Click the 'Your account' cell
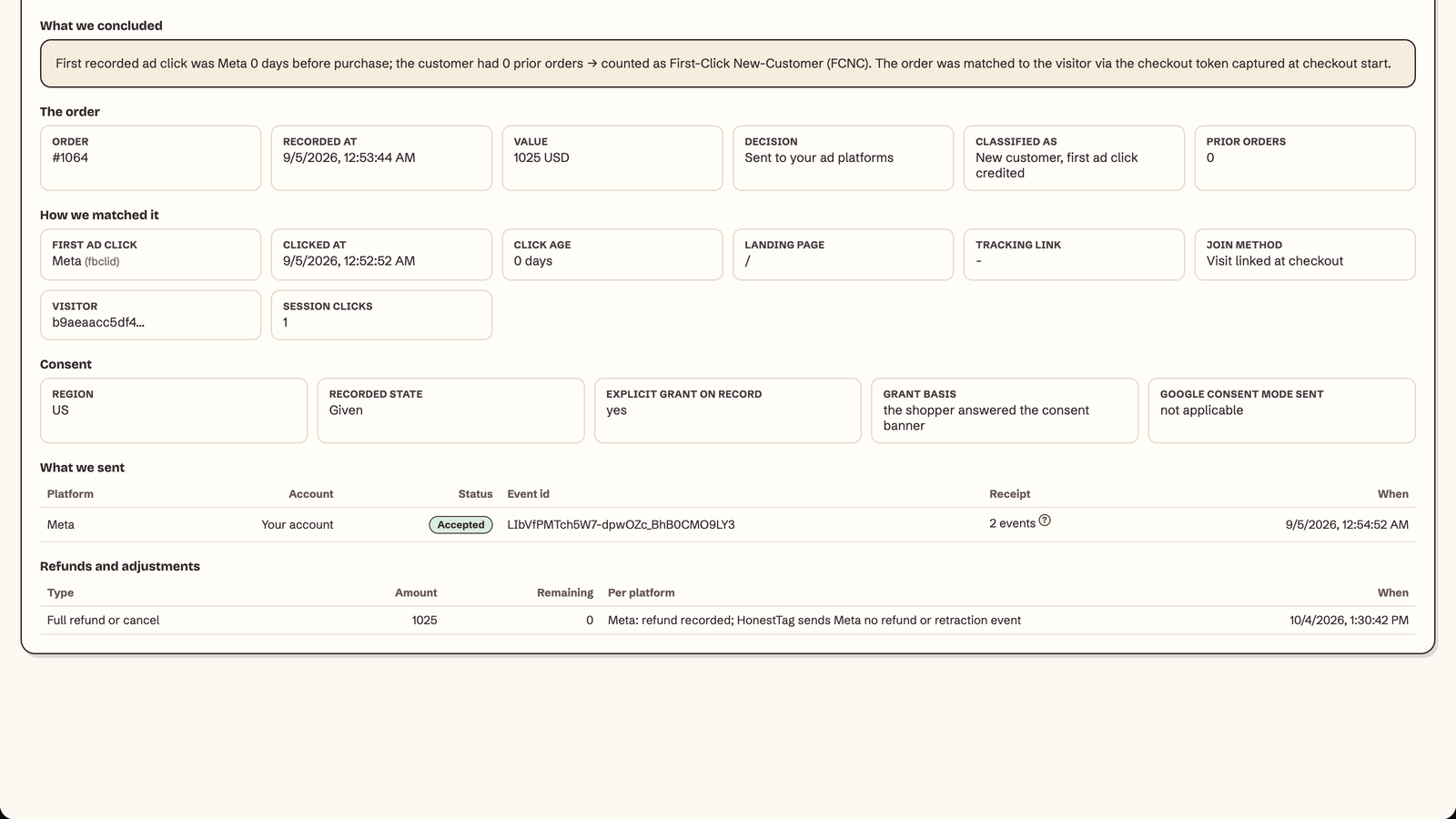 click(x=298, y=525)
